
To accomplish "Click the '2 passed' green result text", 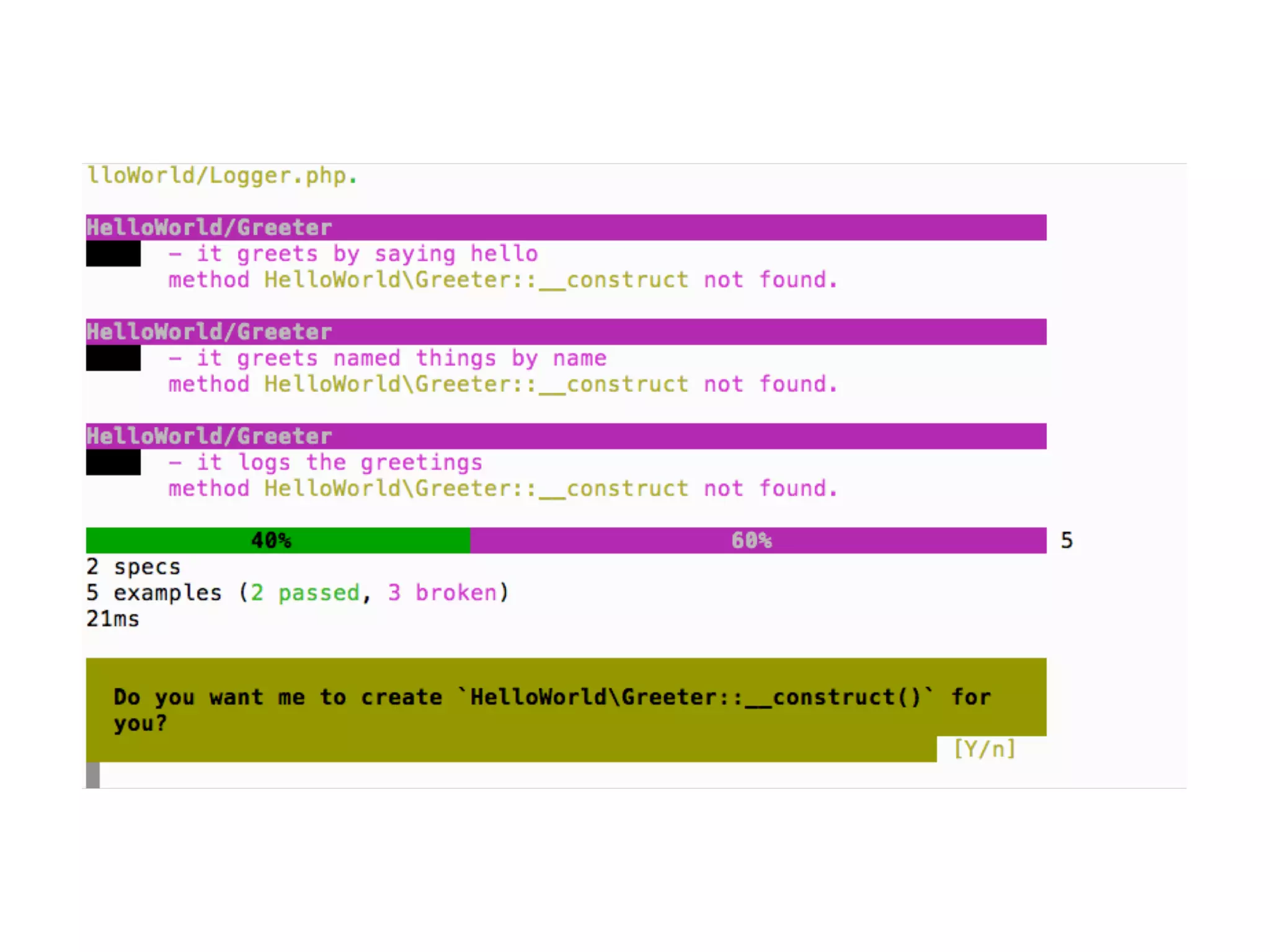I will tap(306, 593).
